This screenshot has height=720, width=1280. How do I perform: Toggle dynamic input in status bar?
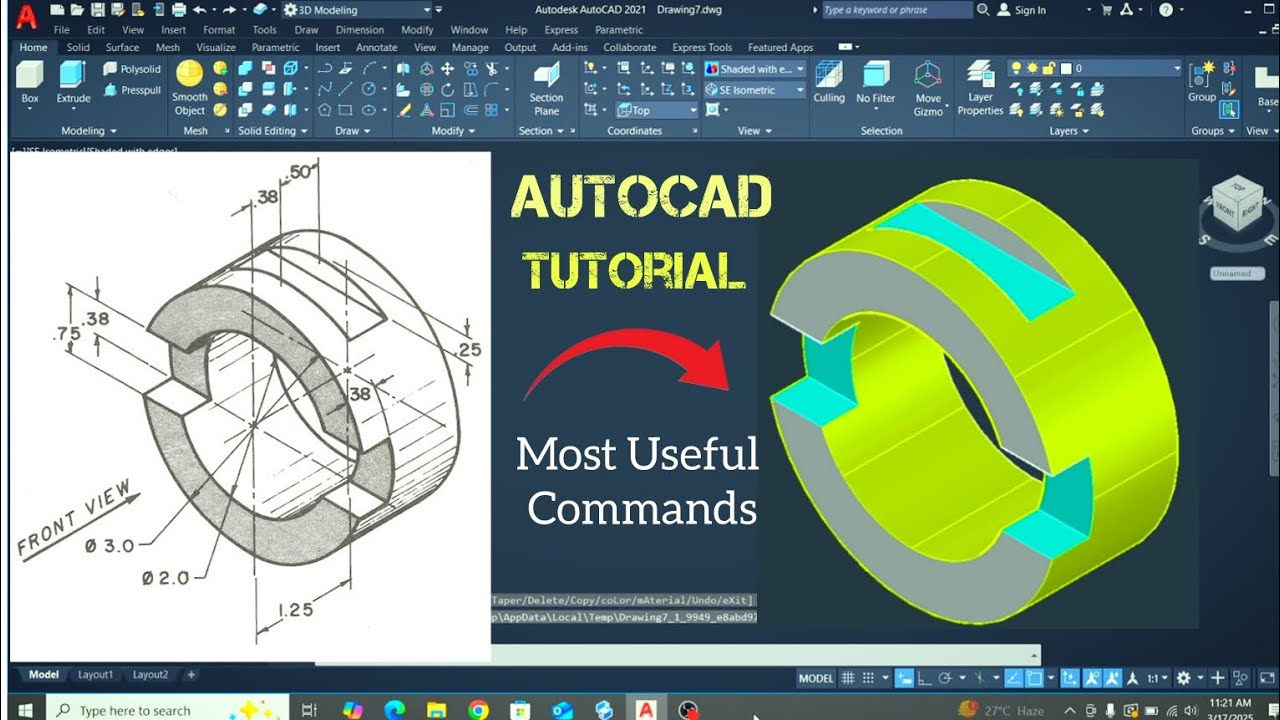click(903, 678)
